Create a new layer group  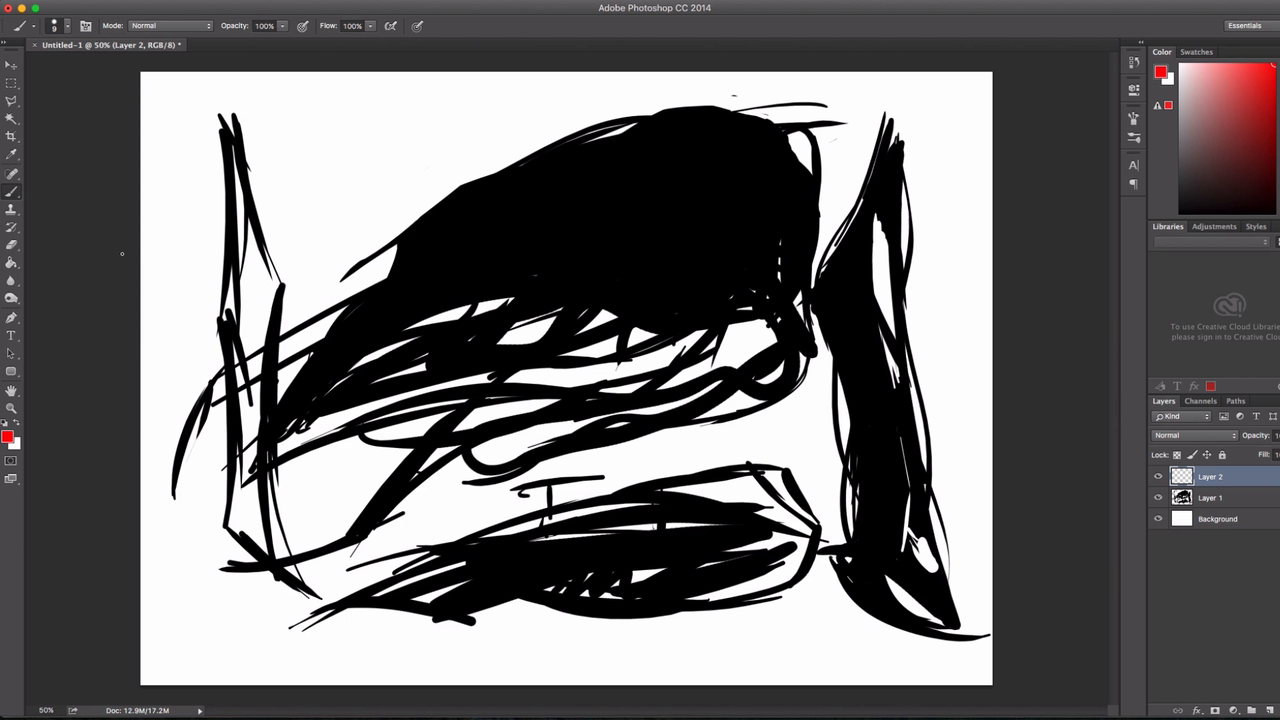click(x=1251, y=711)
